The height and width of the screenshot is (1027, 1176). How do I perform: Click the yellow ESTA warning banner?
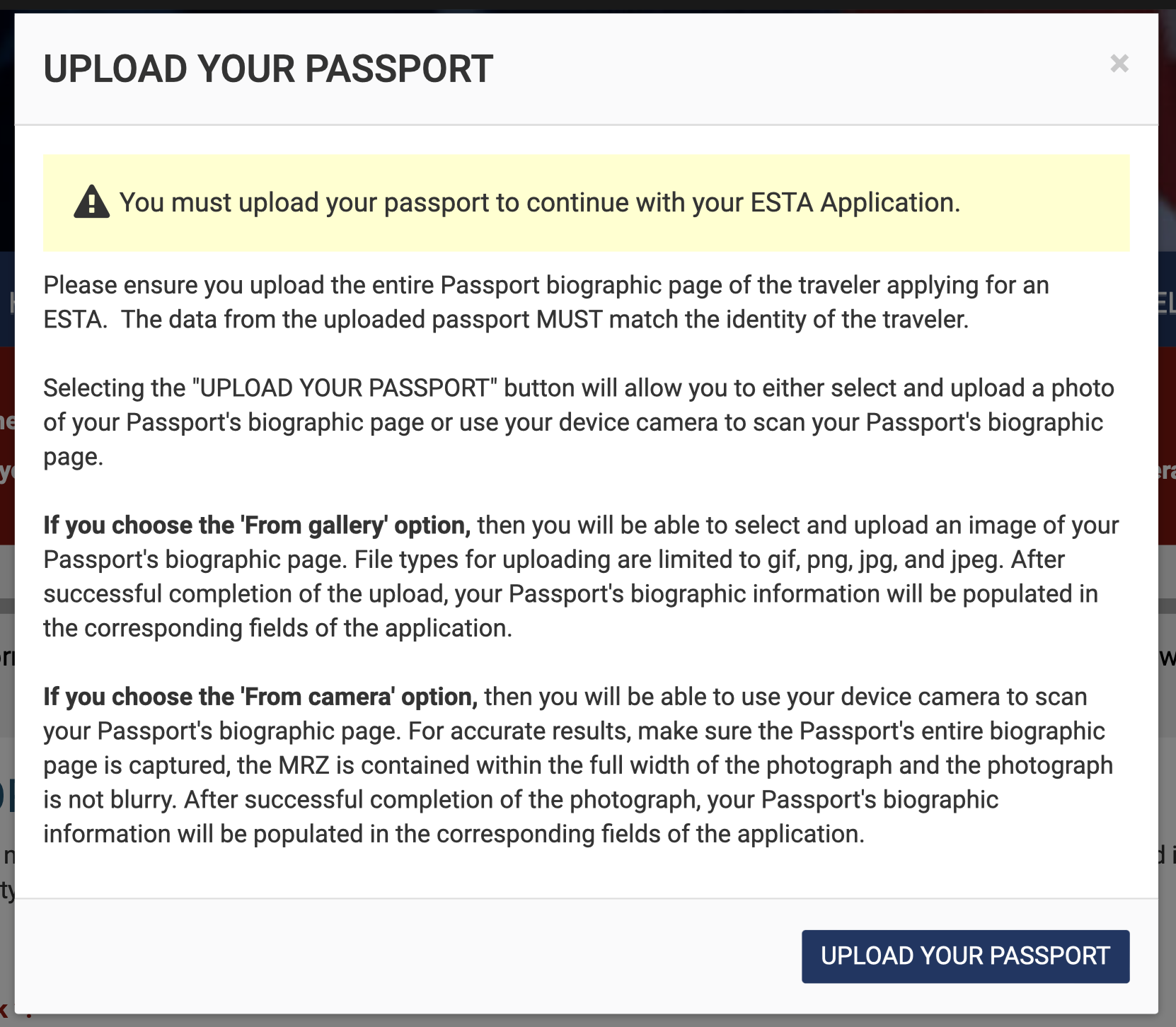tap(587, 203)
